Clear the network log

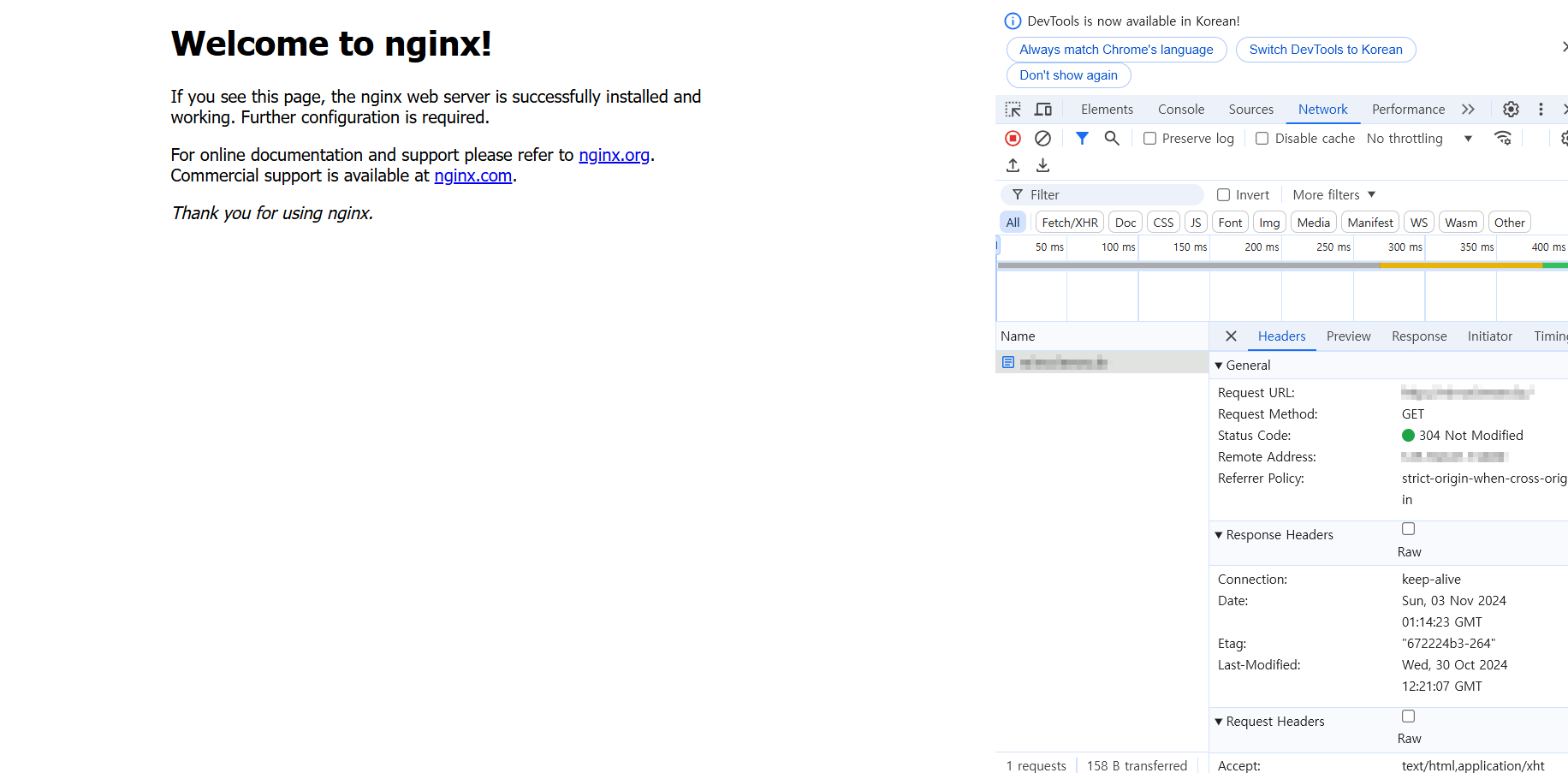tap(1042, 139)
